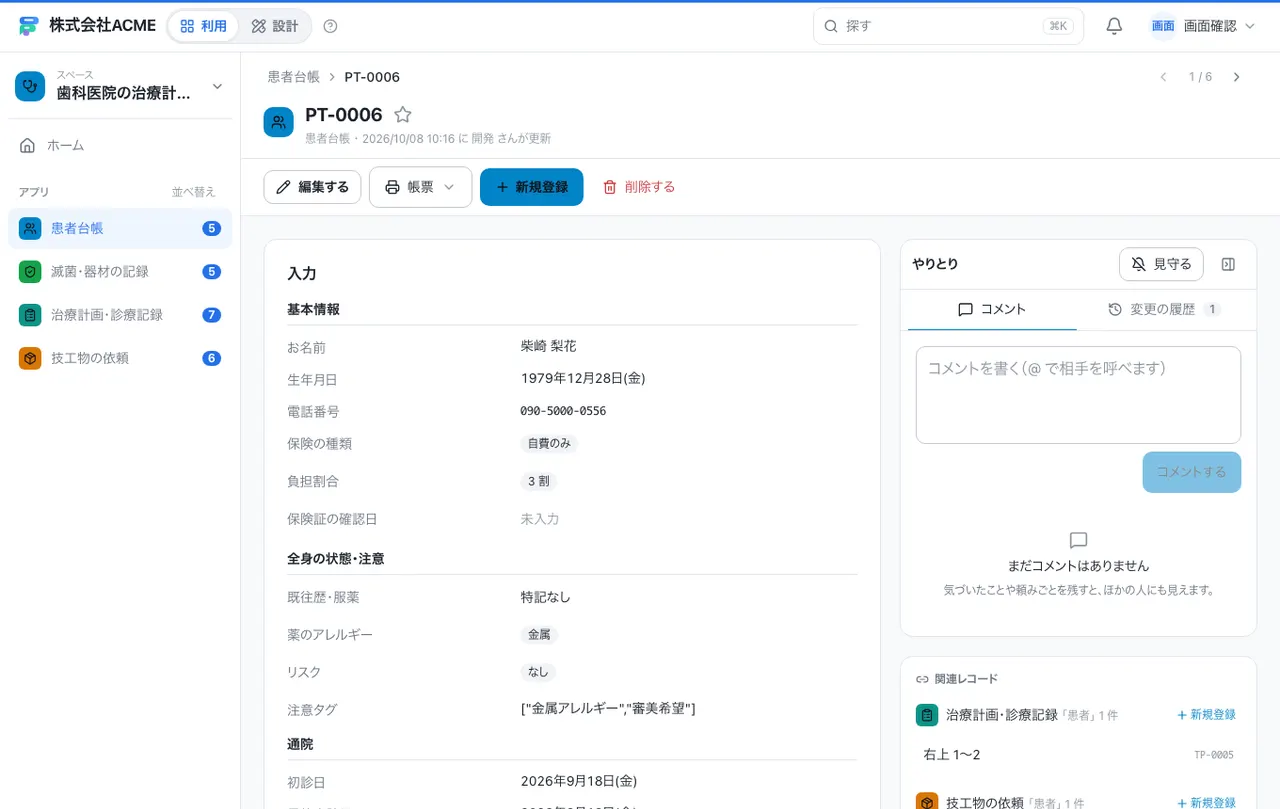Open related record 右上 1〜2
Image resolution: width=1280 pixels, height=809 pixels.
pos(1078,755)
